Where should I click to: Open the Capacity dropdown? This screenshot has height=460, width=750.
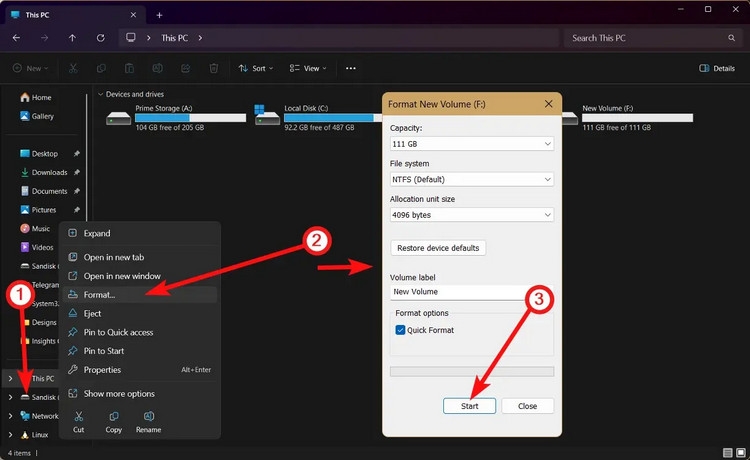click(472, 144)
